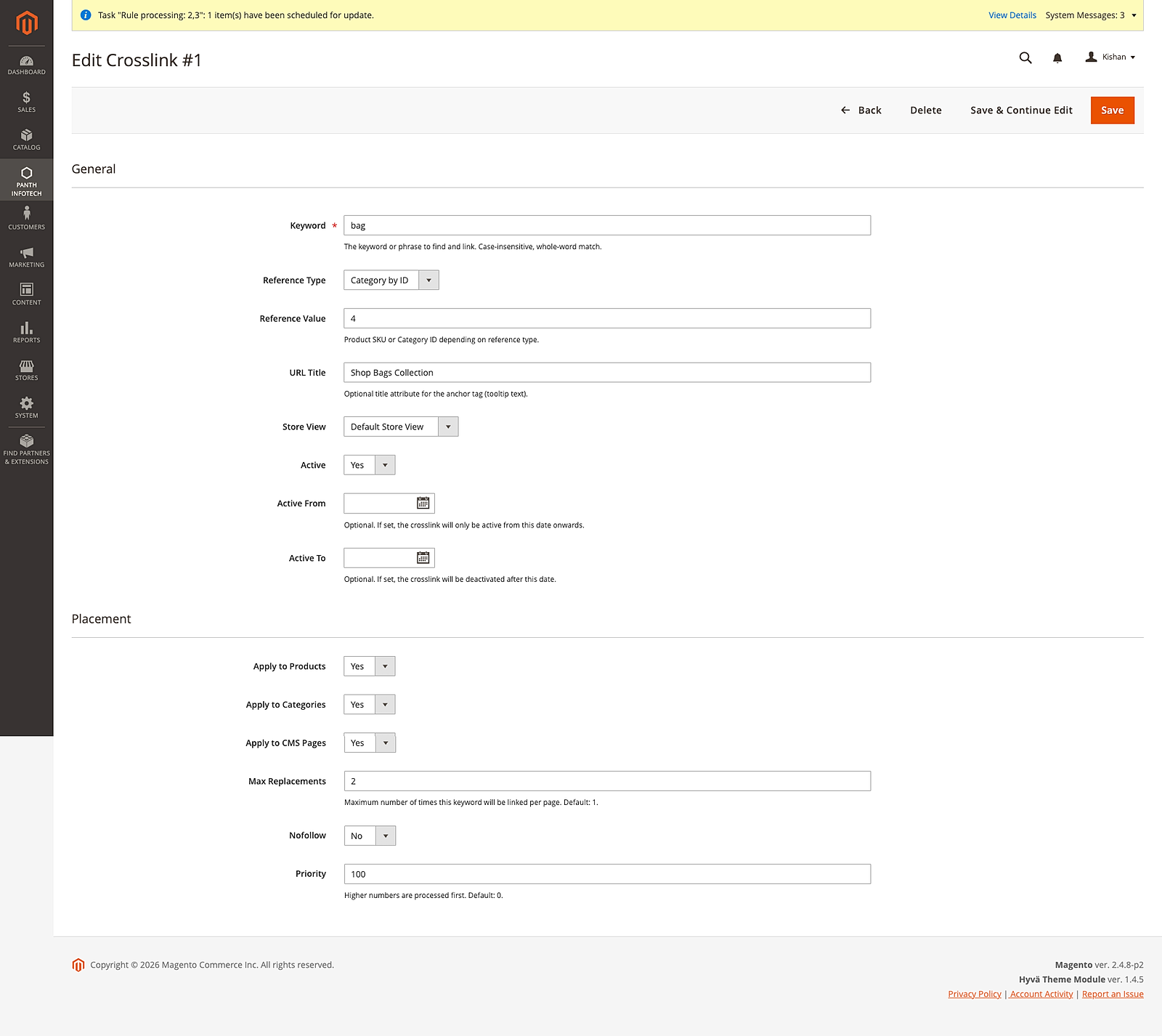Open the Content sidebar icon
The image size is (1162, 1036).
click(x=26, y=293)
